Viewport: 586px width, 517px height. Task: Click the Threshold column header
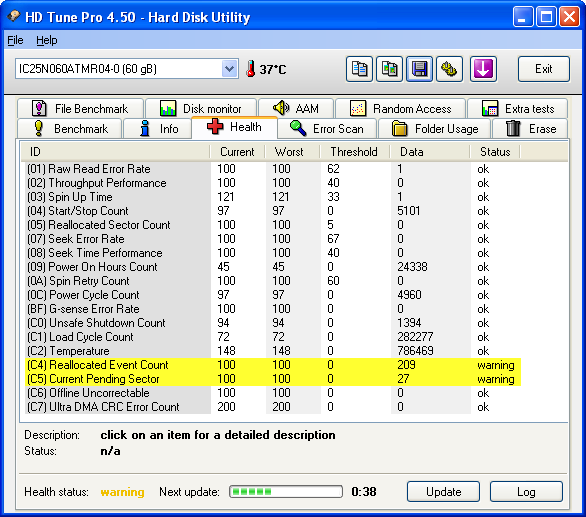click(x=355, y=152)
